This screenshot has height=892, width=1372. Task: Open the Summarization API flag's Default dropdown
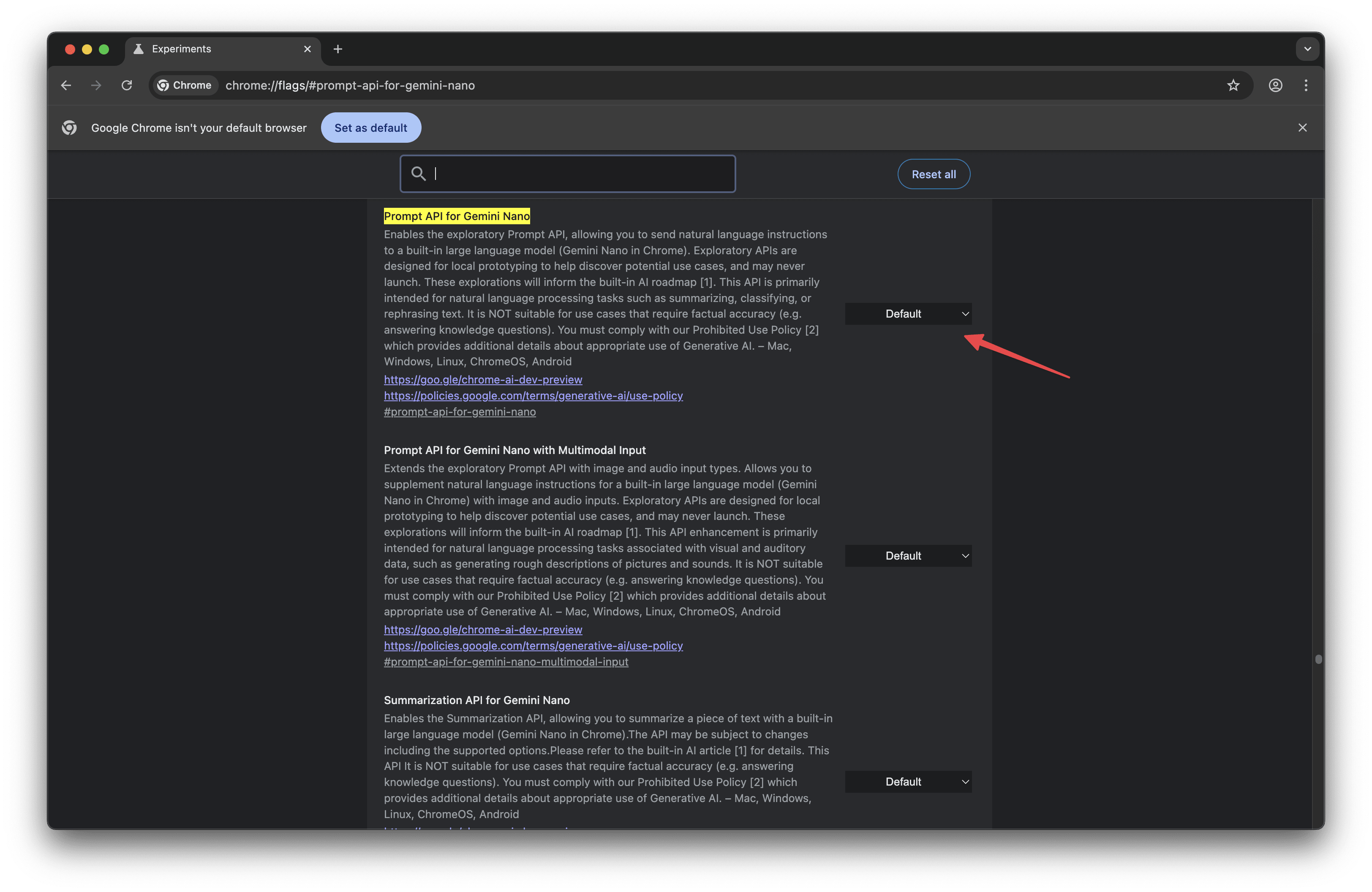point(908,781)
